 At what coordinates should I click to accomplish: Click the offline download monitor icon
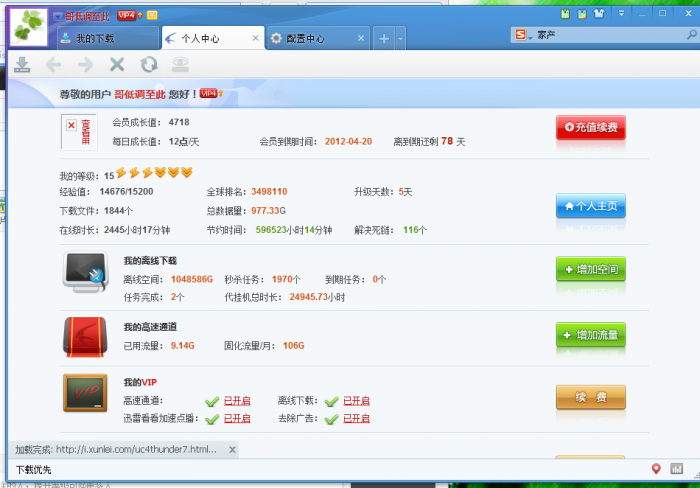pyautogui.click(x=86, y=272)
